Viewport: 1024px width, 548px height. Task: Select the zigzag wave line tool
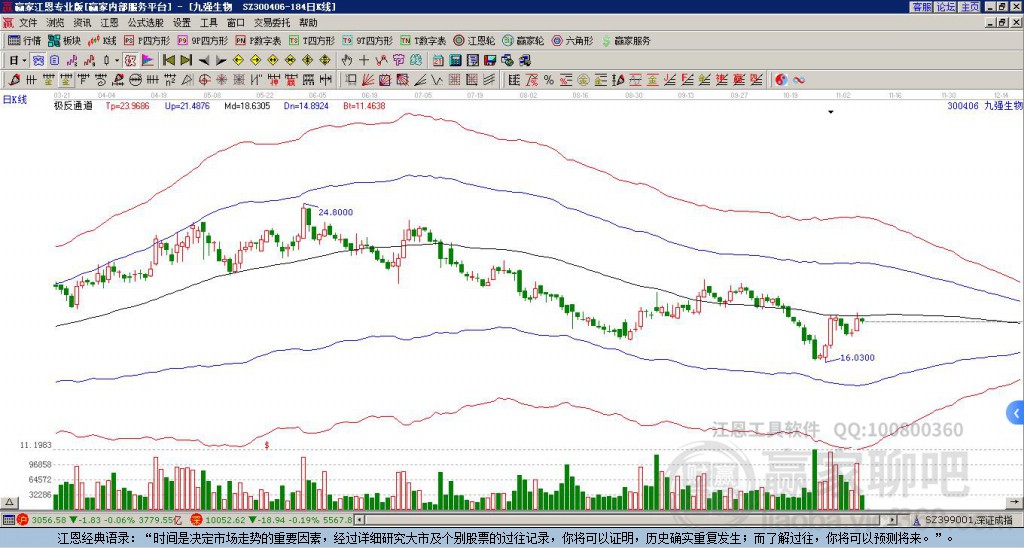(x=436, y=80)
